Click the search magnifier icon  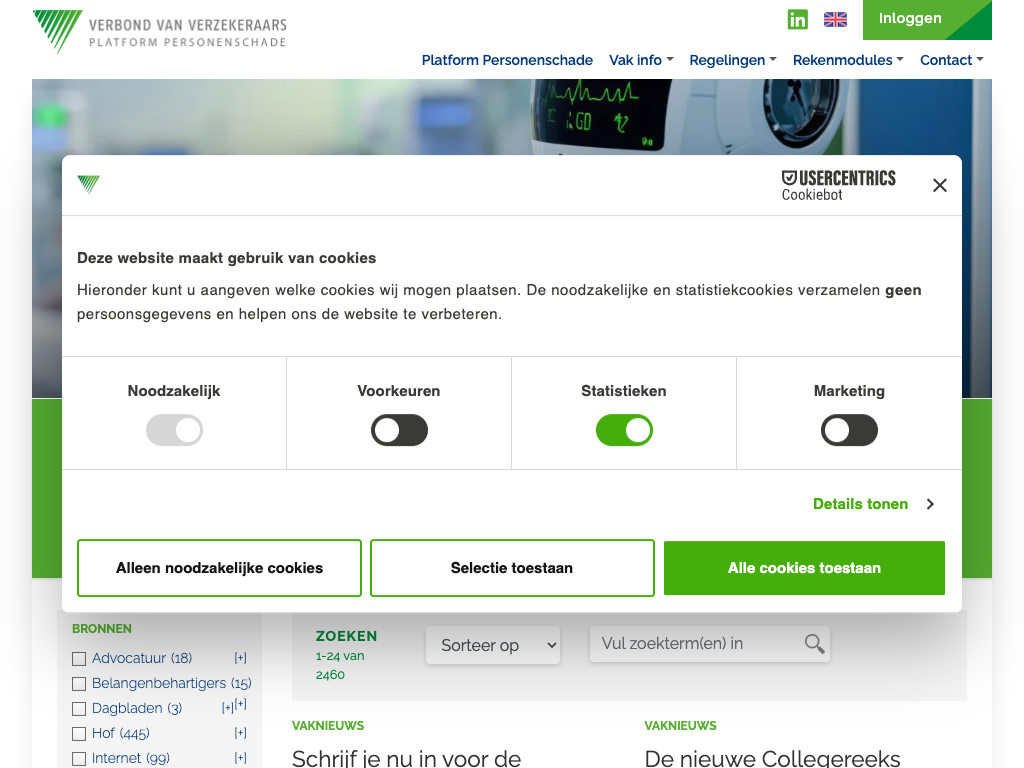pos(814,644)
